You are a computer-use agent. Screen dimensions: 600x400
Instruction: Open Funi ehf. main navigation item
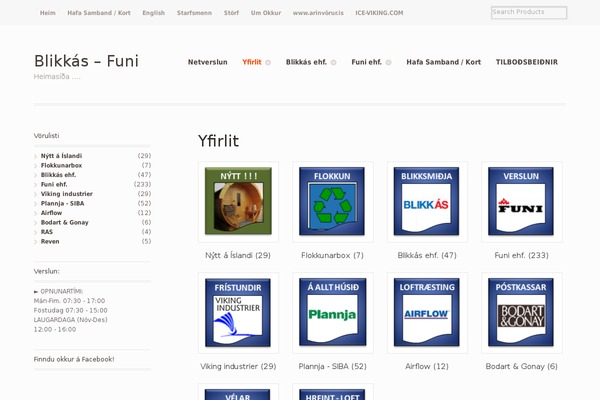(x=367, y=62)
